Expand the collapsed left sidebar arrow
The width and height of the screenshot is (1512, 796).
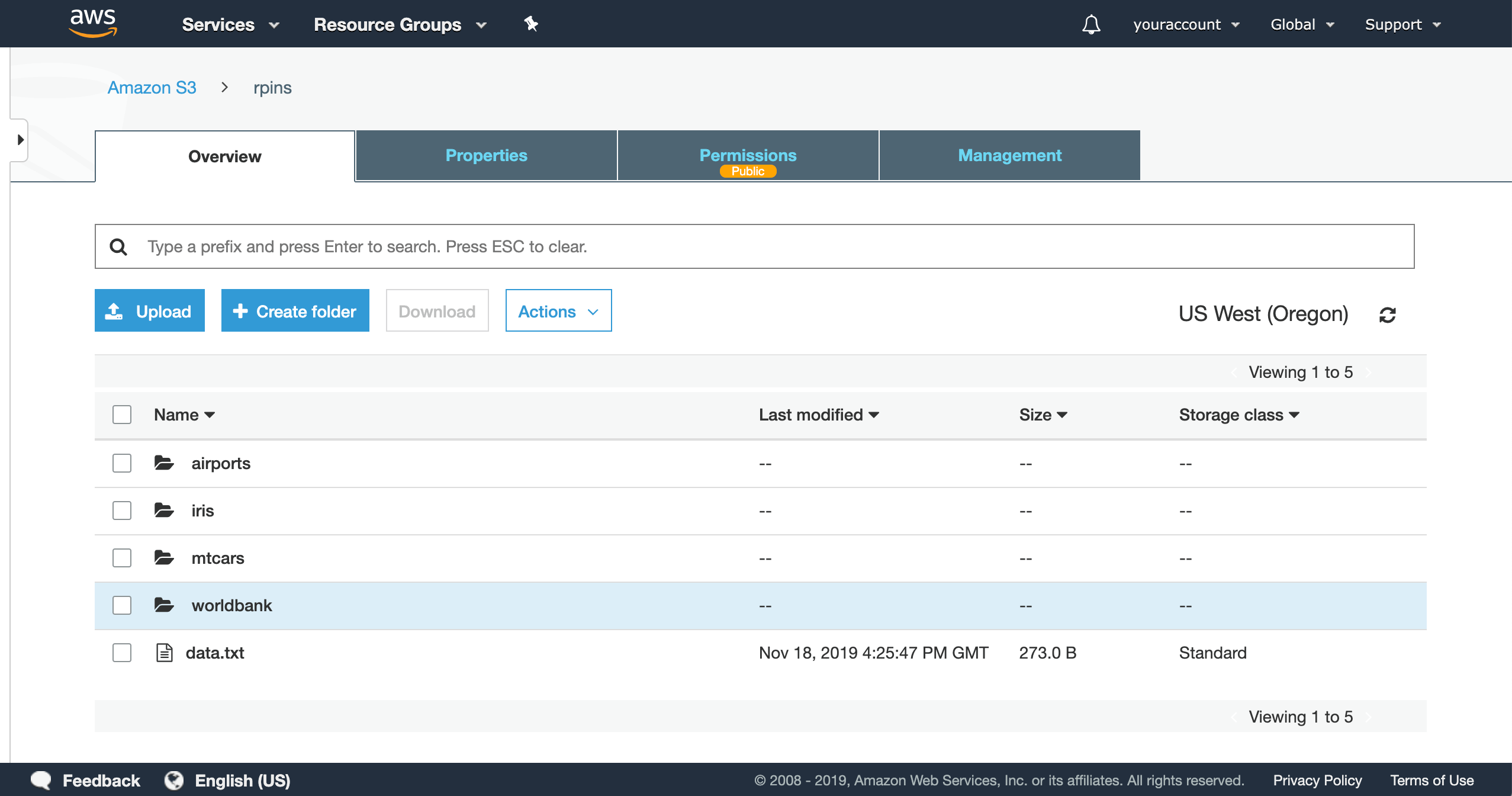tap(20, 140)
